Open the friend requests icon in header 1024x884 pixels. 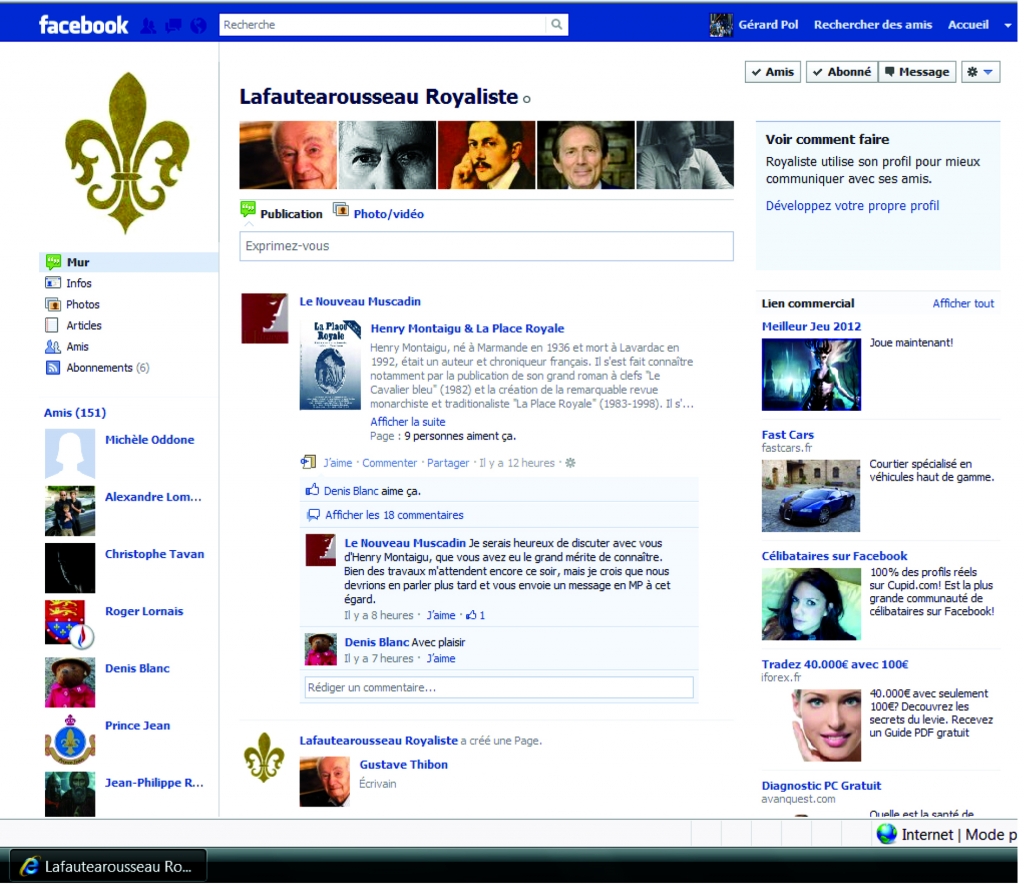(149, 25)
